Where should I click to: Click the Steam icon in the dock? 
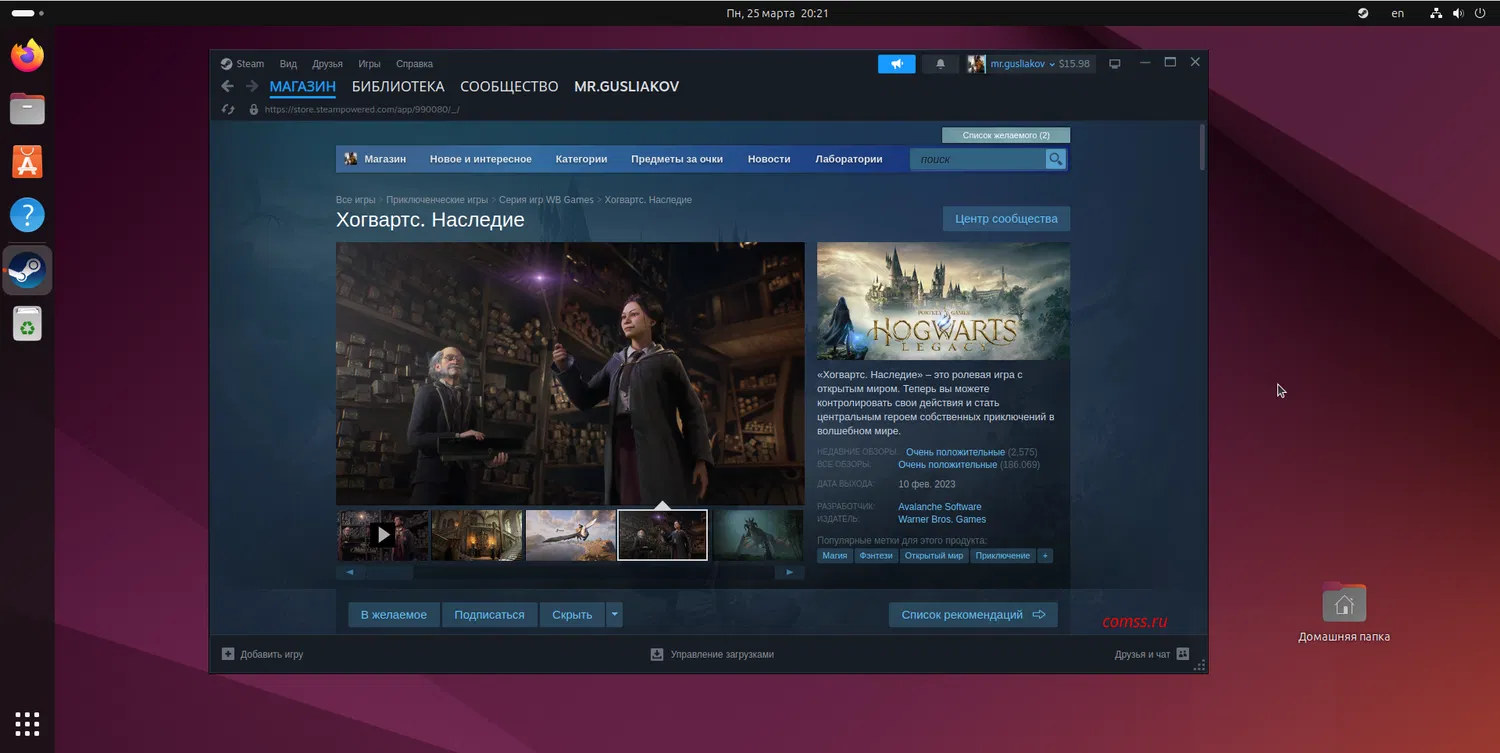coord(28,269)
